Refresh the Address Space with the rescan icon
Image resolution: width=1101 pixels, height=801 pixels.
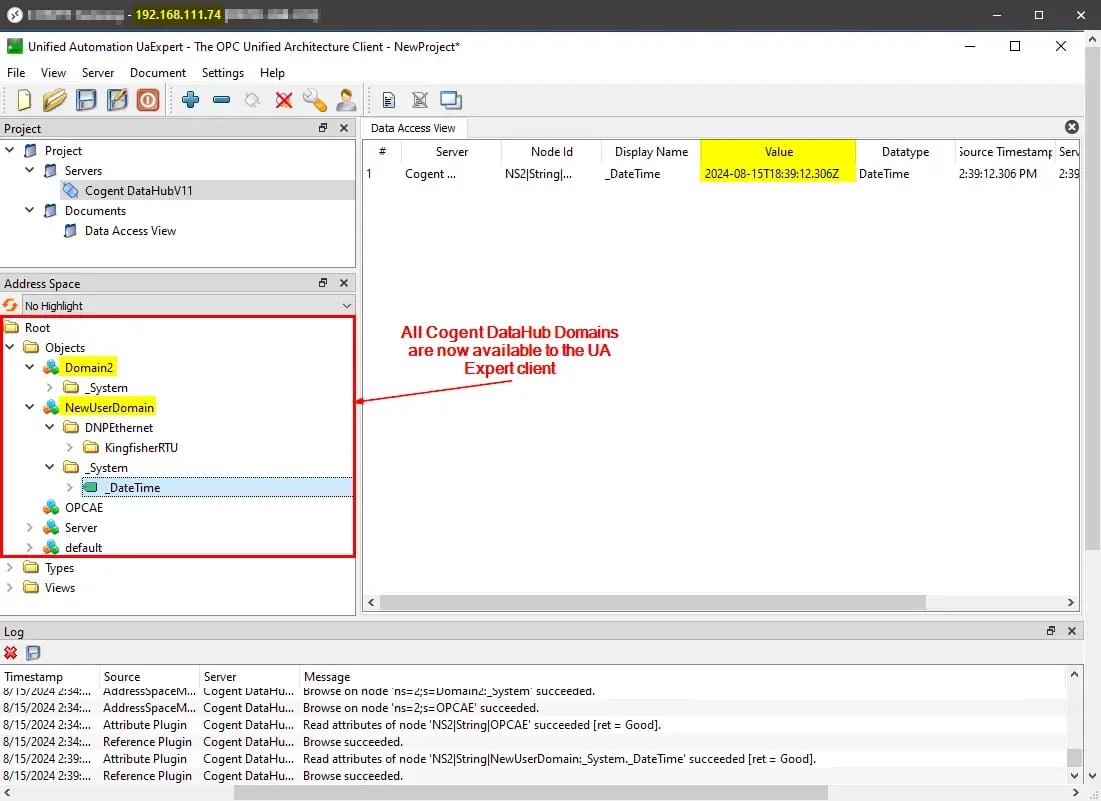click(x=9, y=305)
